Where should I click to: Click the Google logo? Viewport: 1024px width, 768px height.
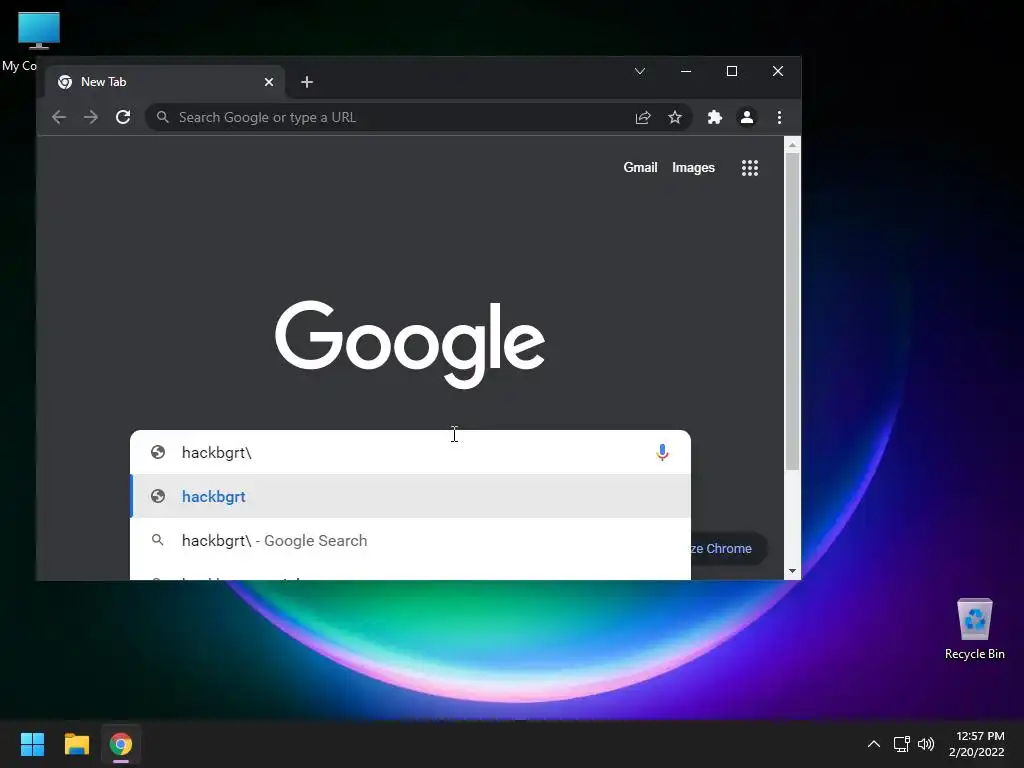coord(410,344)
